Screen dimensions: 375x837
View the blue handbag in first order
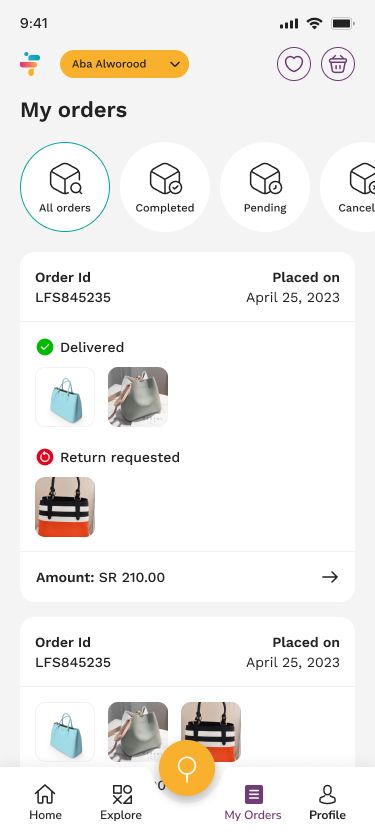point(65,397)
